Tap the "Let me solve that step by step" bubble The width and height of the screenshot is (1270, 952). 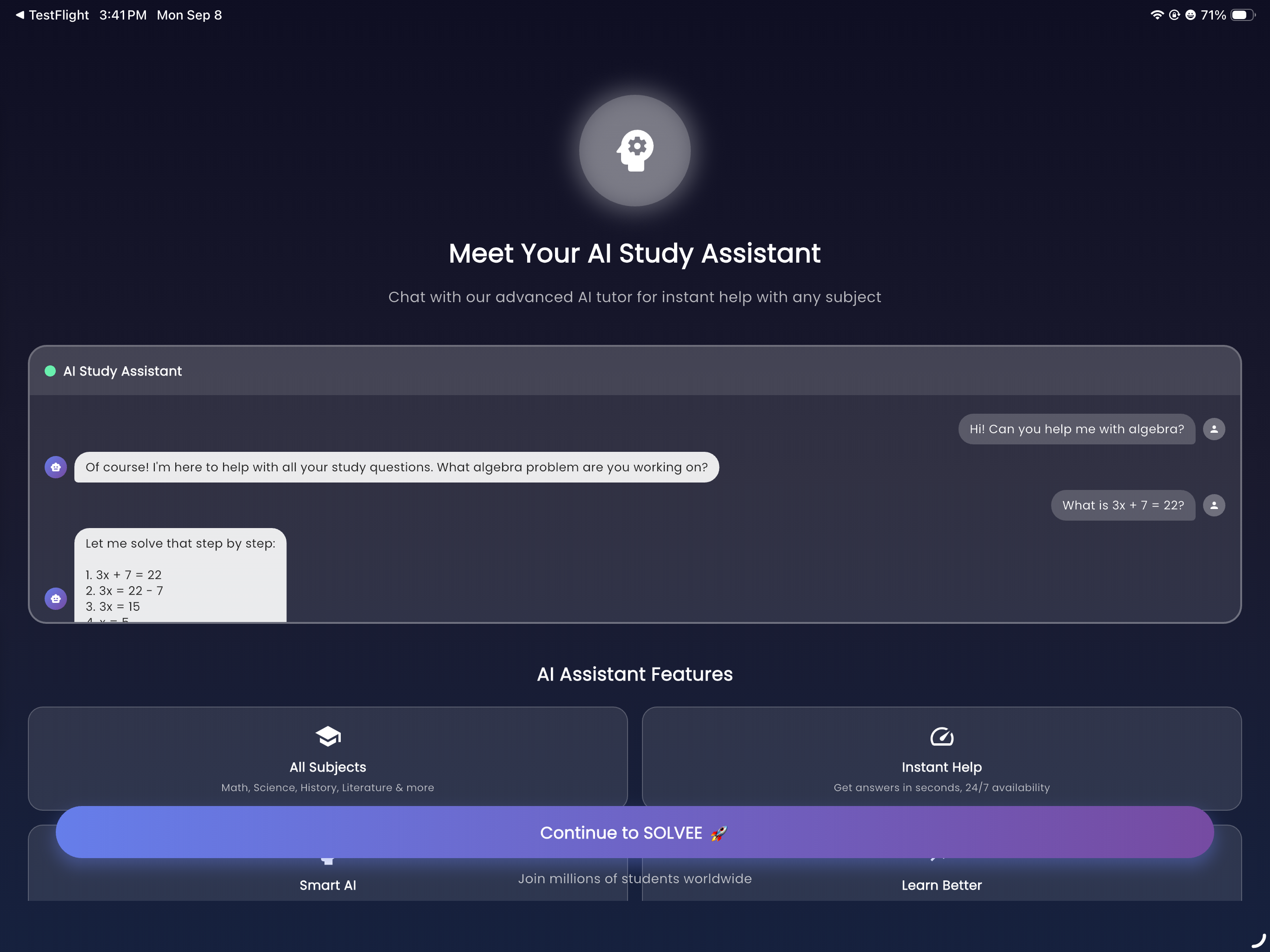point(180,575)
